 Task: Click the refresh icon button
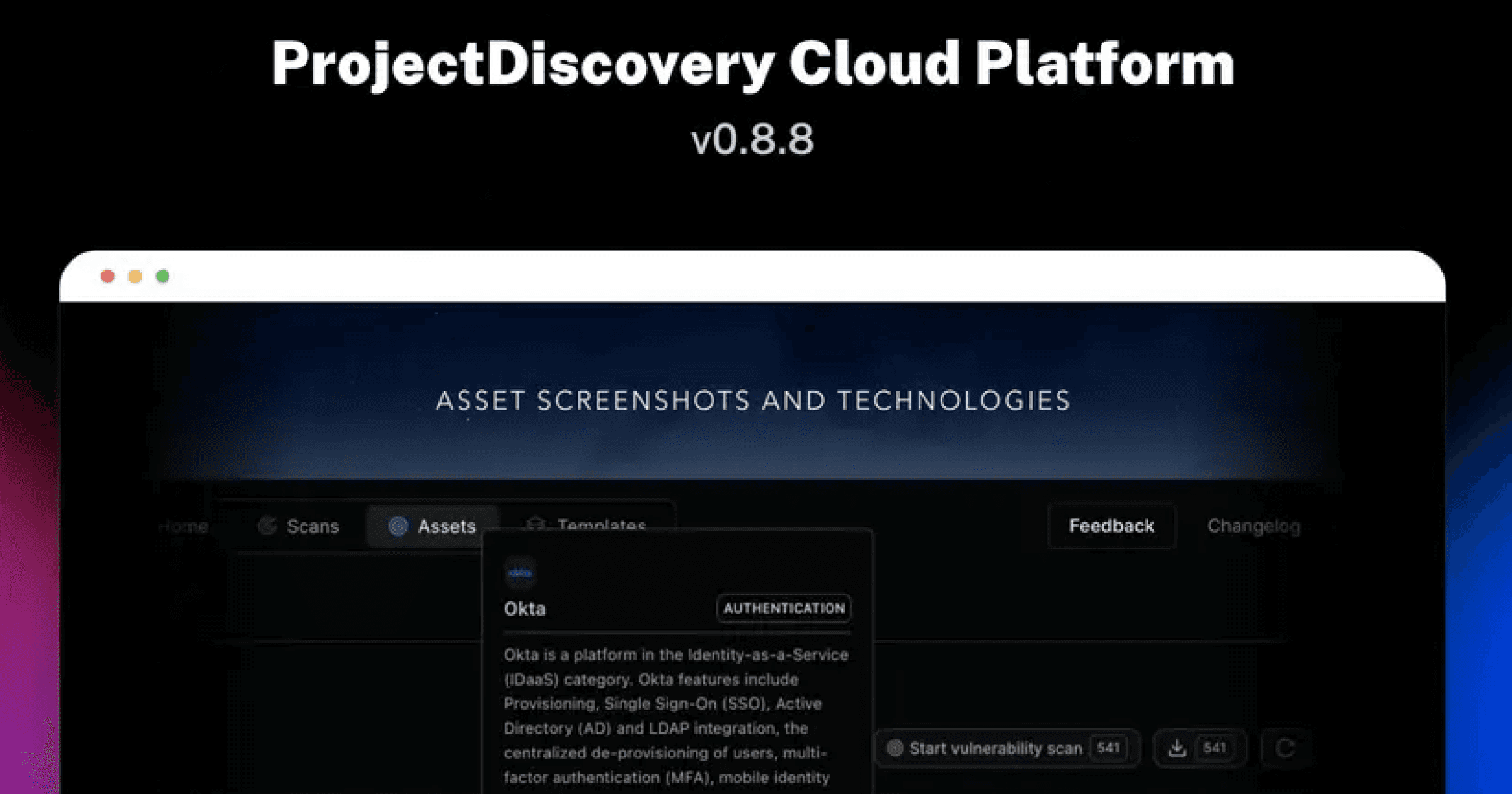(x=1285, y=748)
